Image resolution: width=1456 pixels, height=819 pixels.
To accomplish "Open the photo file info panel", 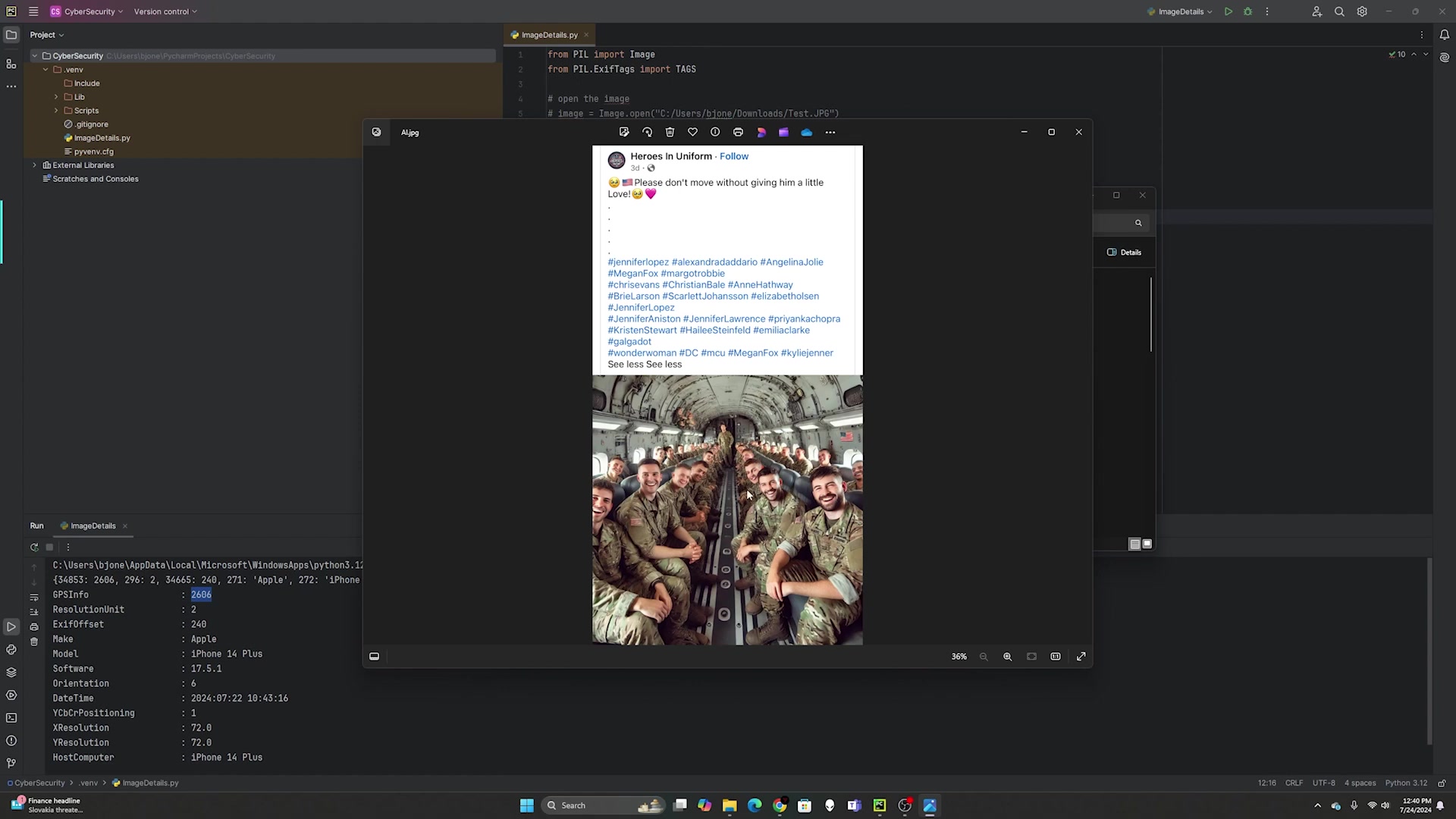I will [715, 132].
